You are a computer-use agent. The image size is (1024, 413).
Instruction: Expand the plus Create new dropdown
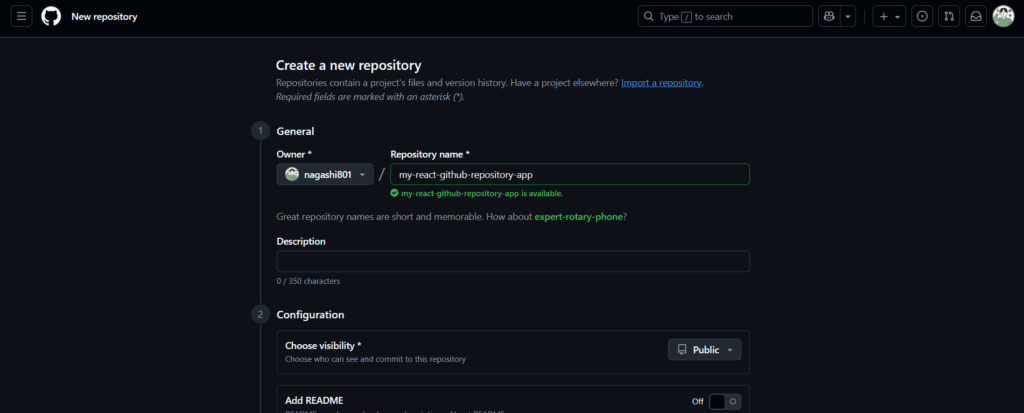coord(889,17)
